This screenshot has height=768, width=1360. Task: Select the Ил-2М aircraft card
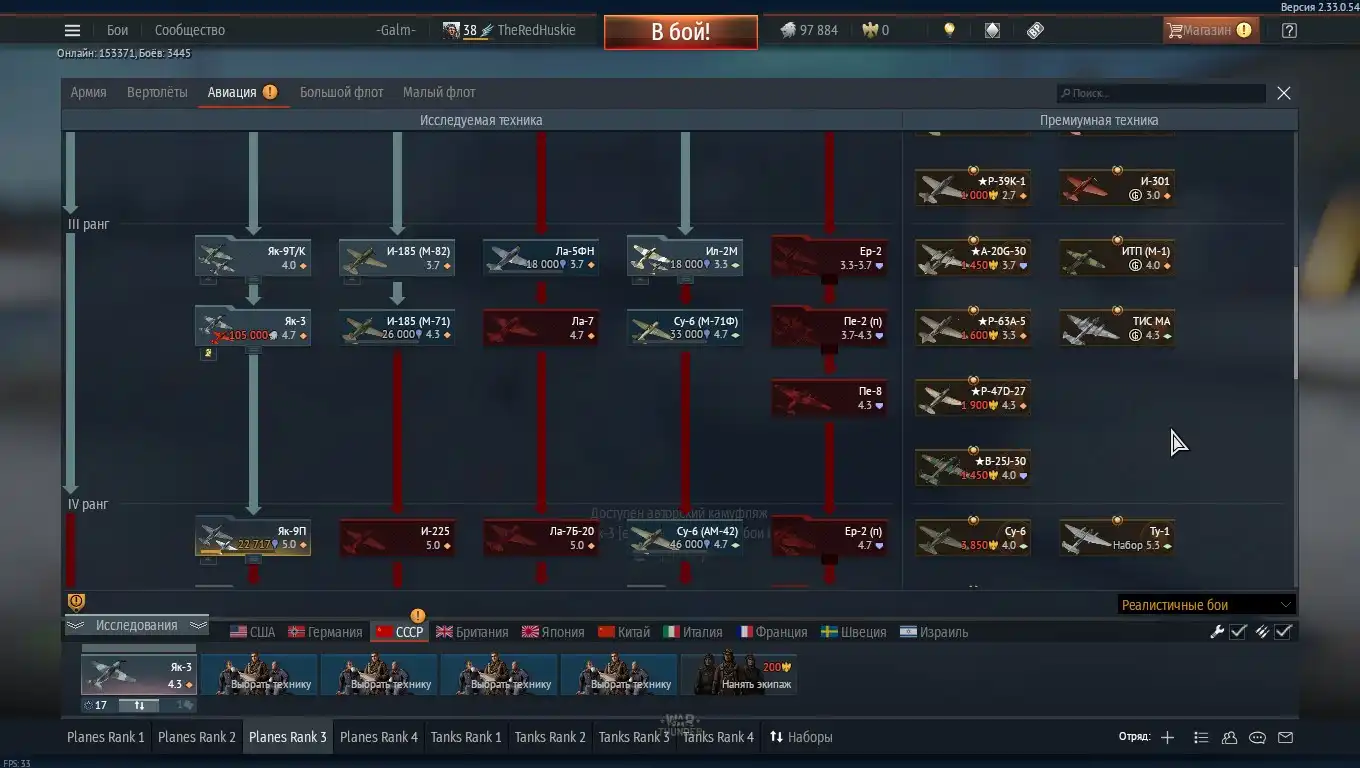[685, 257]
